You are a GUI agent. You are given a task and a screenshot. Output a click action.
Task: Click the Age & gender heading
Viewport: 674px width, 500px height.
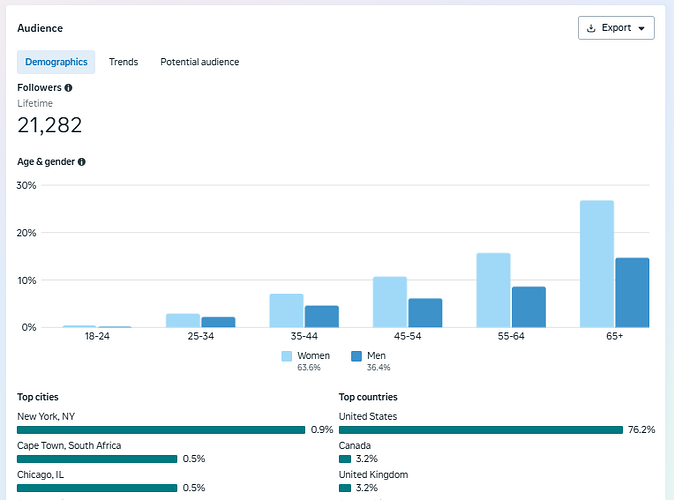[46, 162]
